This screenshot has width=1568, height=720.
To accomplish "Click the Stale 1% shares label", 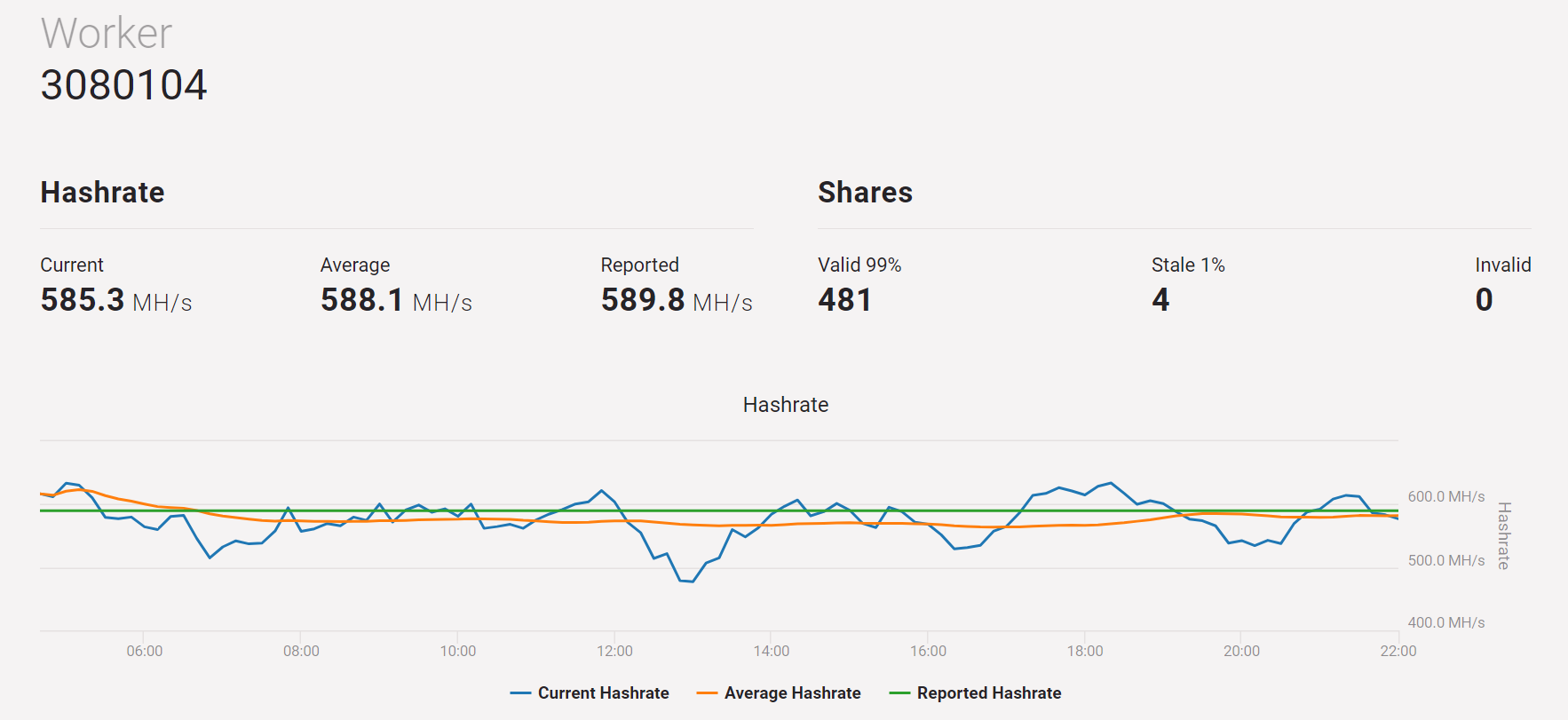I will tap(1187, 265).
